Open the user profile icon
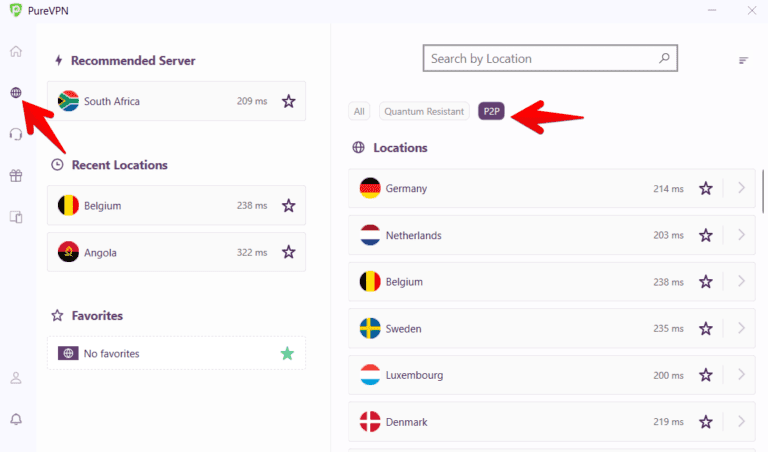 tap(16, 378)
